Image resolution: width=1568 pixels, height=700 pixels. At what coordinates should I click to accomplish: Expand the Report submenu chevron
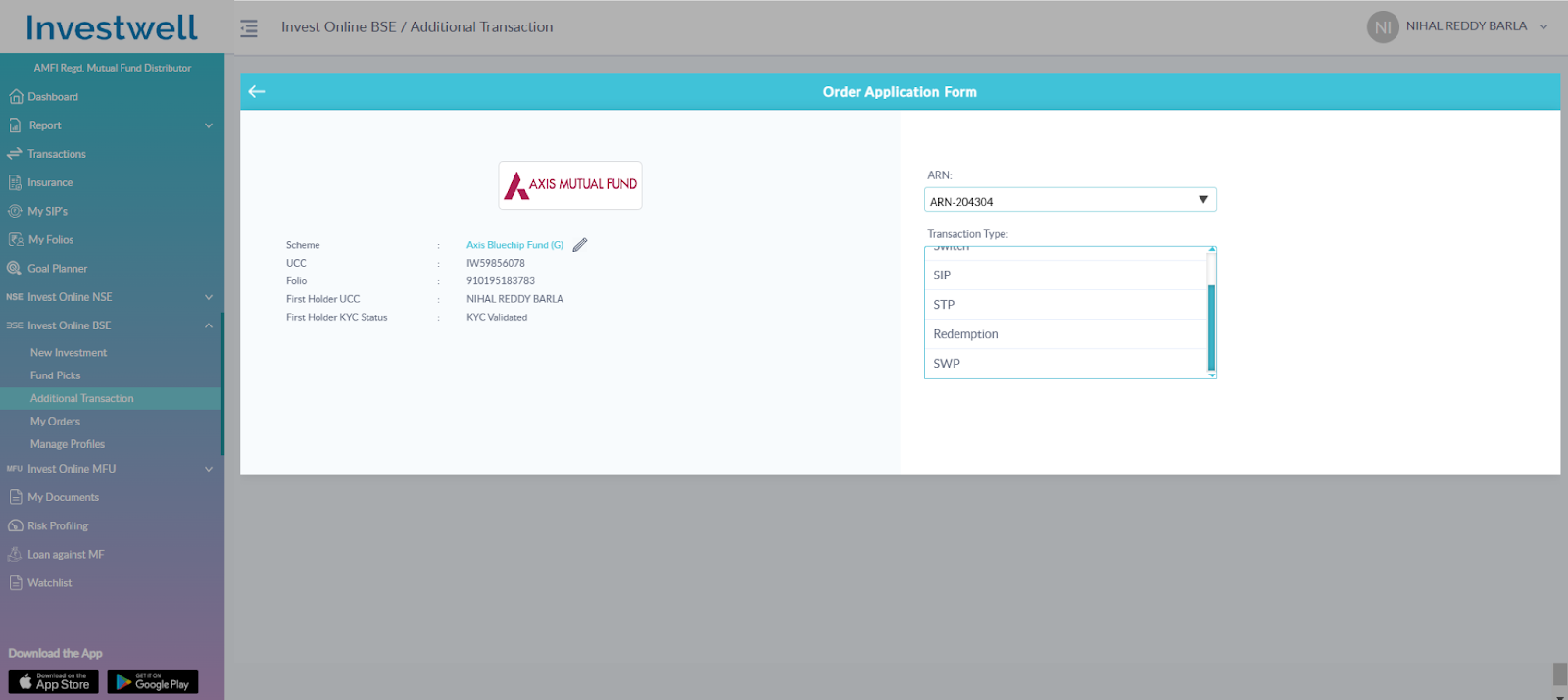209,125
